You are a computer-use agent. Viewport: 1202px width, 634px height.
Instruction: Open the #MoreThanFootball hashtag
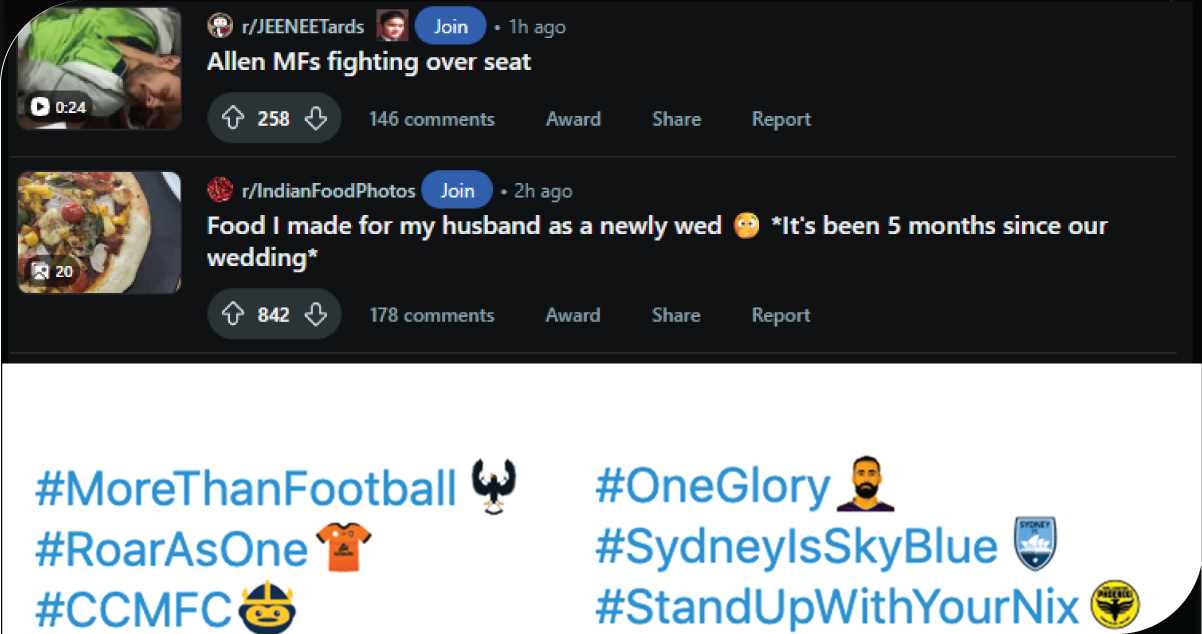point(245,488)
